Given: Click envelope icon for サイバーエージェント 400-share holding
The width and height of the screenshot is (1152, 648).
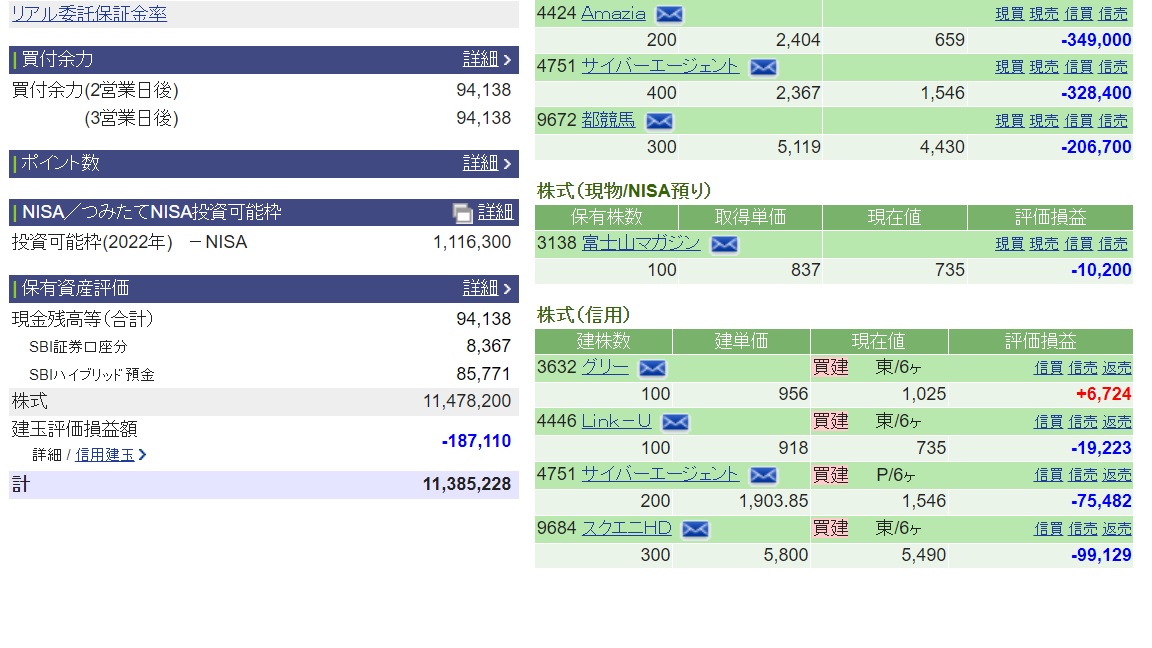Looking at the screenshot, I should point(763,68).
